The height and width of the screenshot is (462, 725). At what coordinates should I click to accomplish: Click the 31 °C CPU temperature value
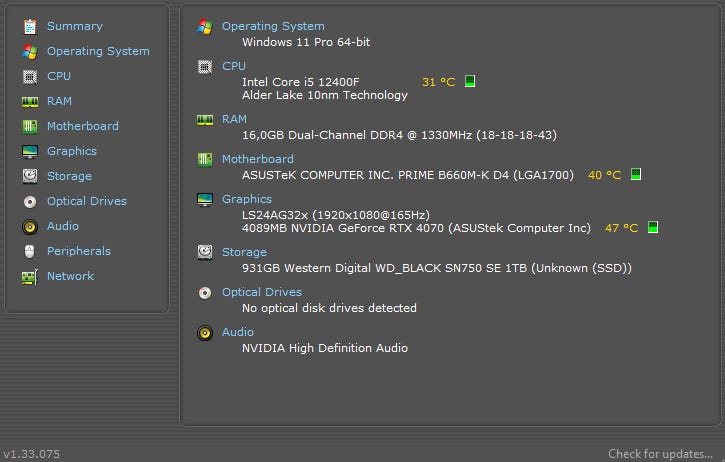click(x=439, y=82)
